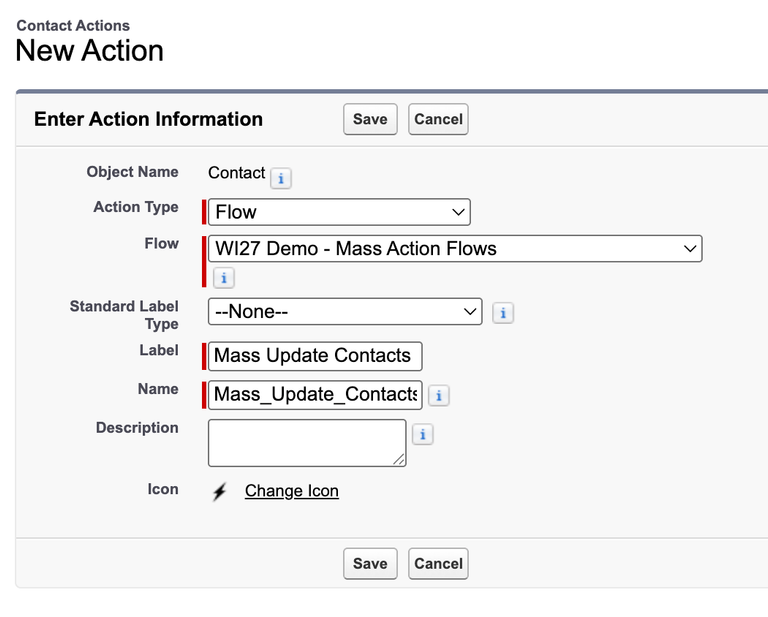Image resolution: width=768 pixels, height=617 pixels.
Task: Click the Label field with Mass Update Contacts
Action: (x=315, y=356)
